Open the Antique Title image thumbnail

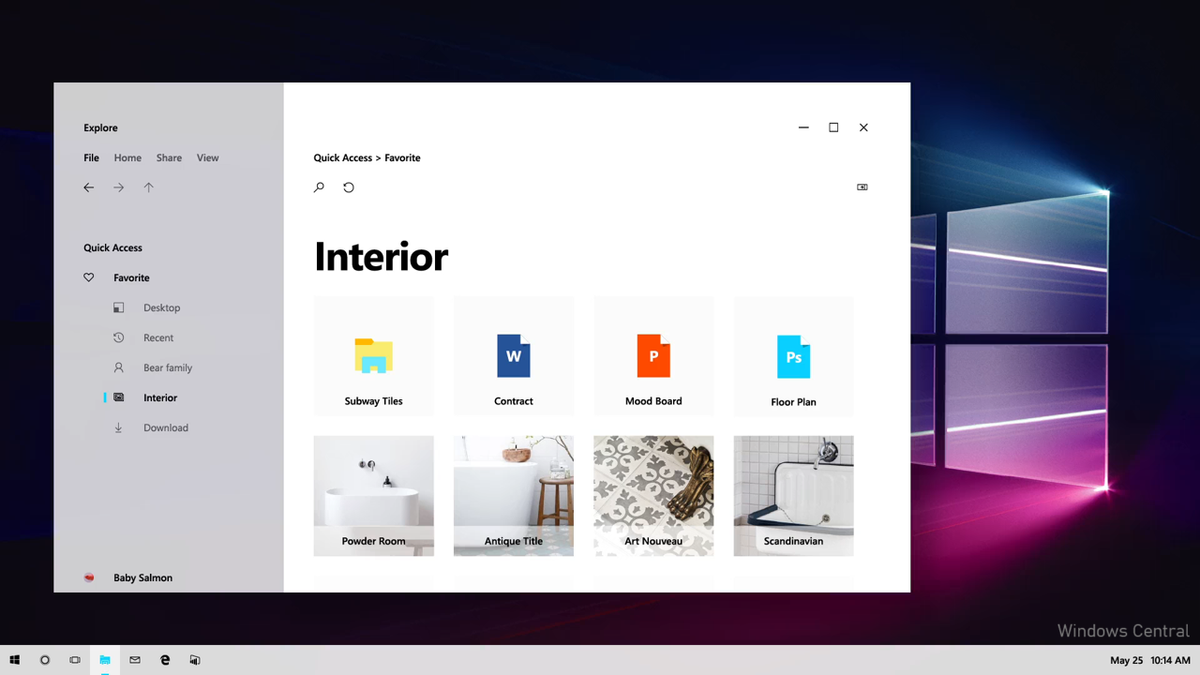pyautogui.click(x=513, y=494)
